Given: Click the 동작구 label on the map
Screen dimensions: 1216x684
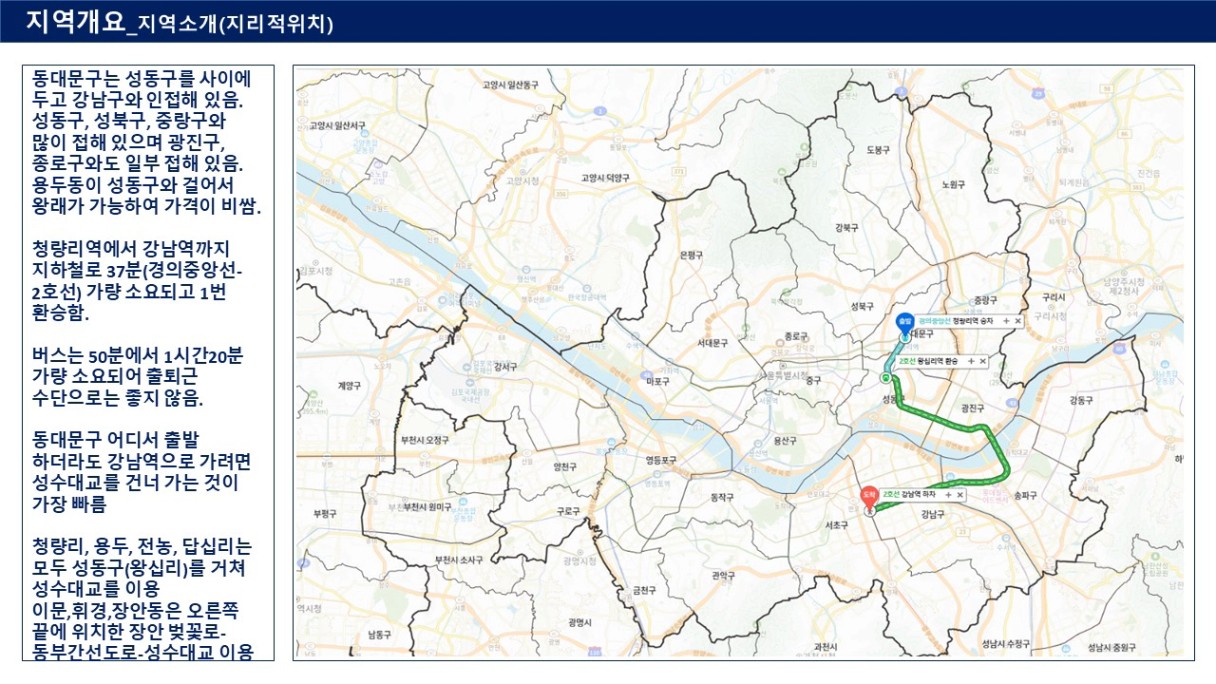Looking at the screenshot, I should (x=721, y=496).
